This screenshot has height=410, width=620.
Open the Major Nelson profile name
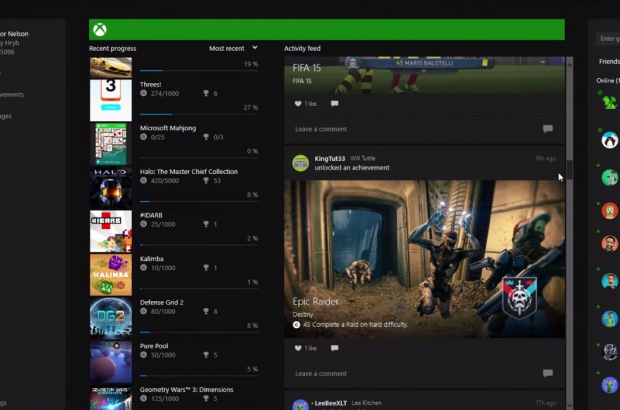coord(14,34)
